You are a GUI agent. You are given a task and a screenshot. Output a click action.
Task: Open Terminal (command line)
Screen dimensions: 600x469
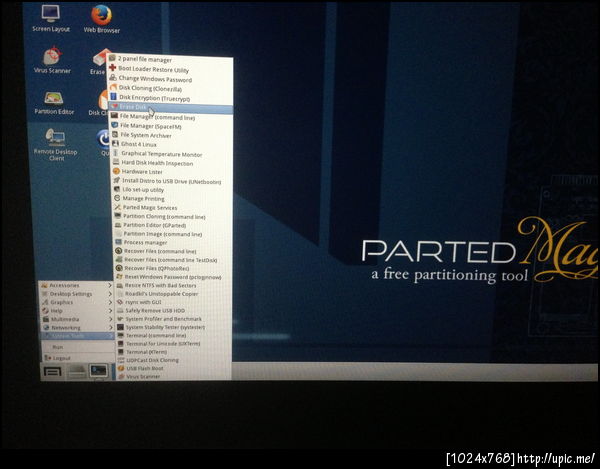173,335
